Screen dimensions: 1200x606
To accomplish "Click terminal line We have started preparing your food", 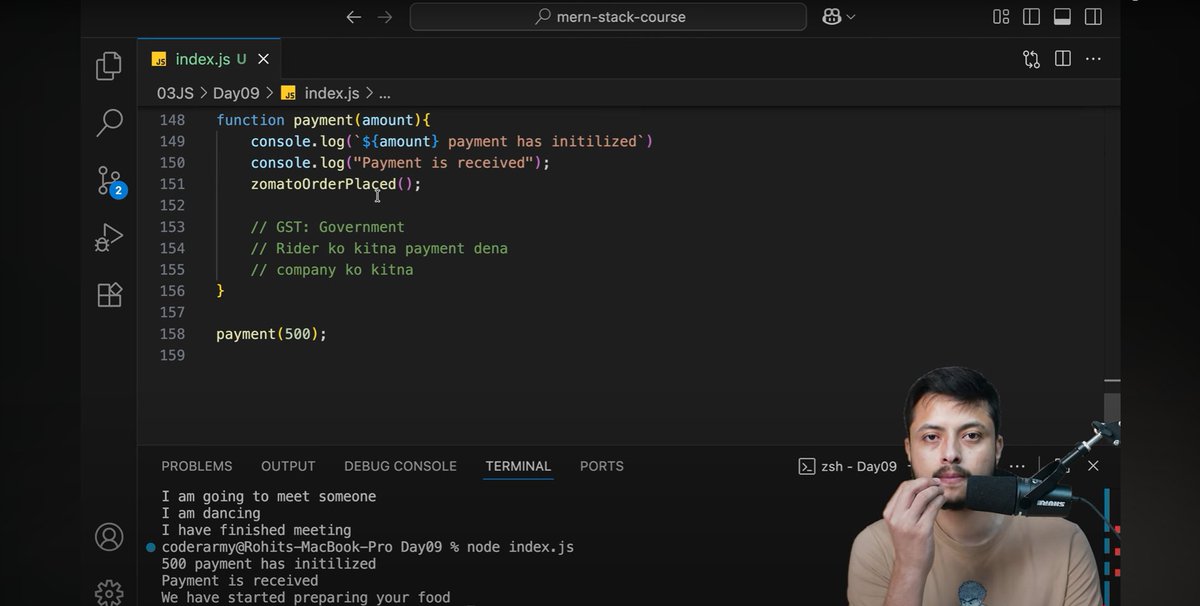I will [x=306, y=598].
